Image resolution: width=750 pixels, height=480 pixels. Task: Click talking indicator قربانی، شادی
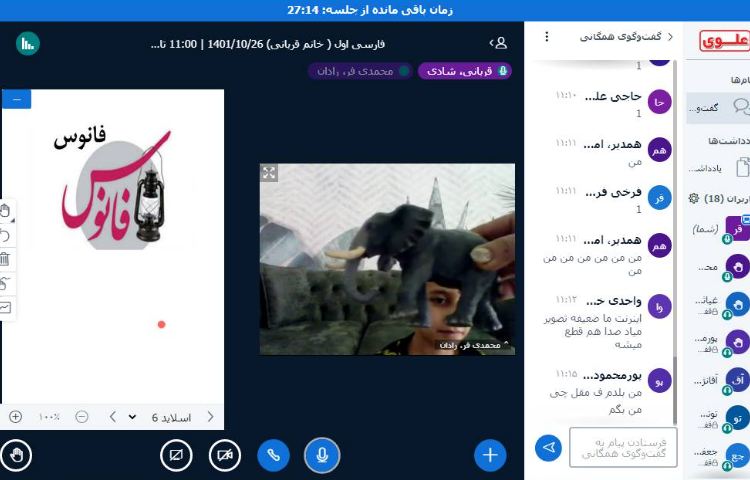click(465, 71)
